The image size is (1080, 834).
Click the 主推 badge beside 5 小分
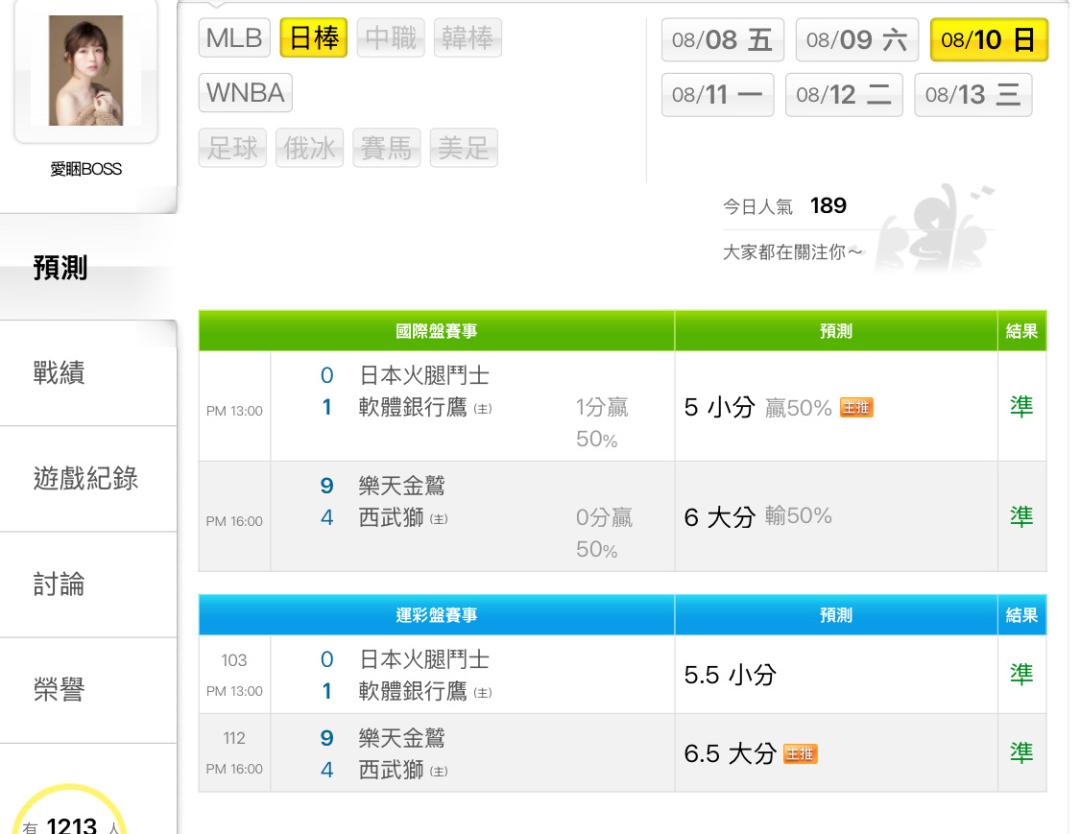[856, 408]
